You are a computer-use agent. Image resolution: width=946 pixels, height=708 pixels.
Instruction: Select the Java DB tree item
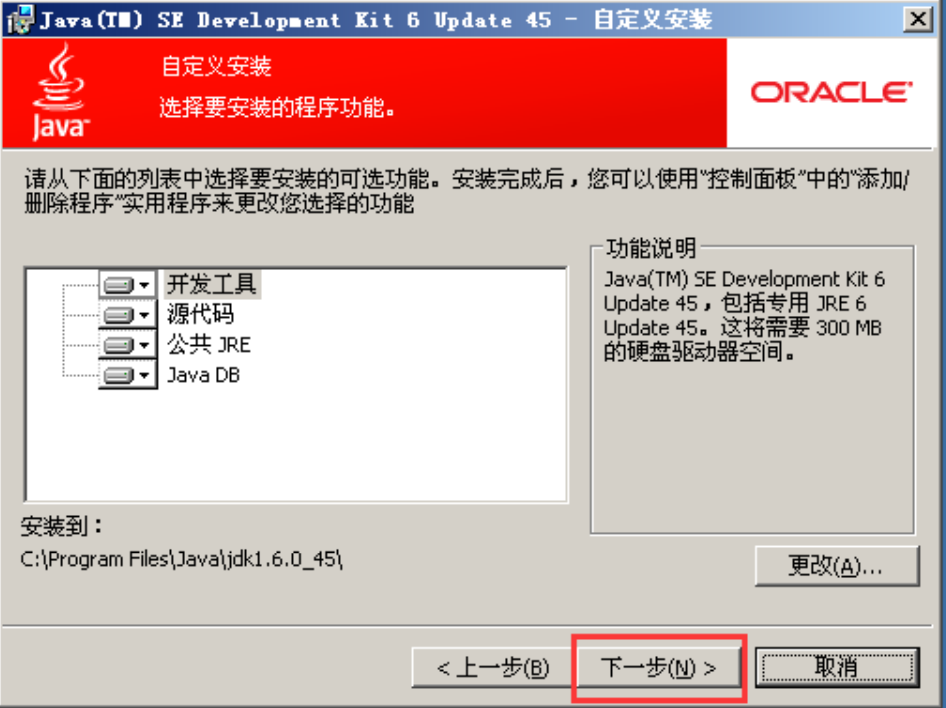coord(203,375)
